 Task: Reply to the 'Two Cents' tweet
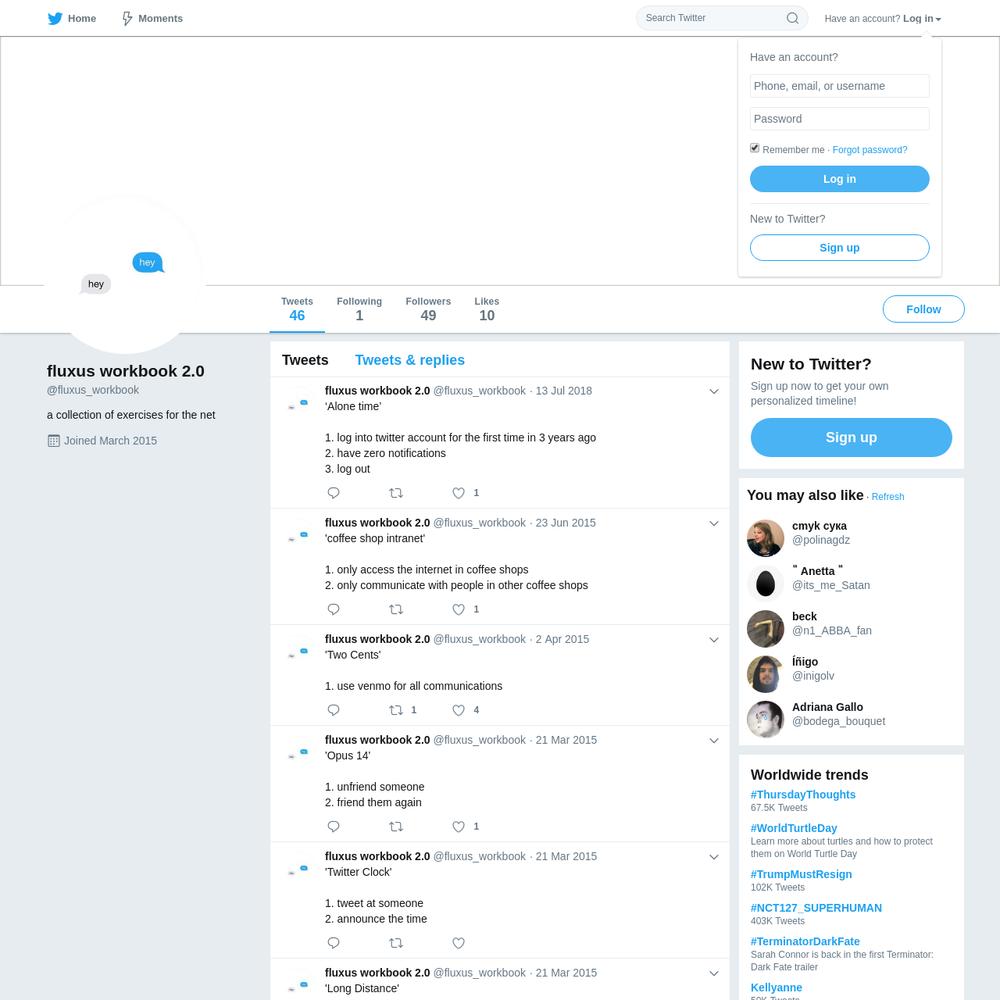pos(333,710)
